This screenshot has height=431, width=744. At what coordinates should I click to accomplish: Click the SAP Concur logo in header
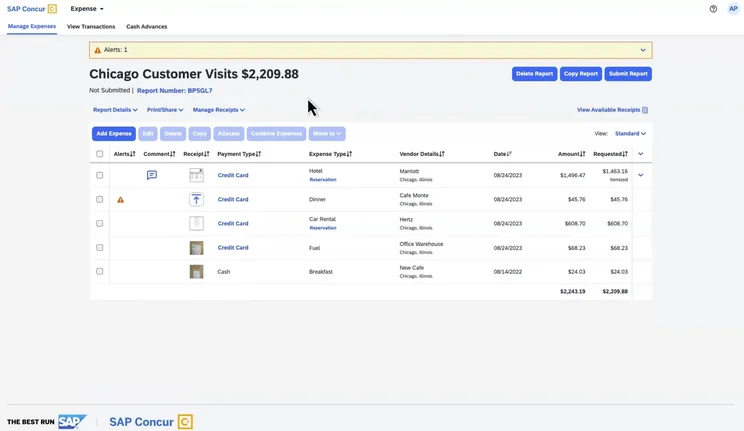(x=32, y=9)
